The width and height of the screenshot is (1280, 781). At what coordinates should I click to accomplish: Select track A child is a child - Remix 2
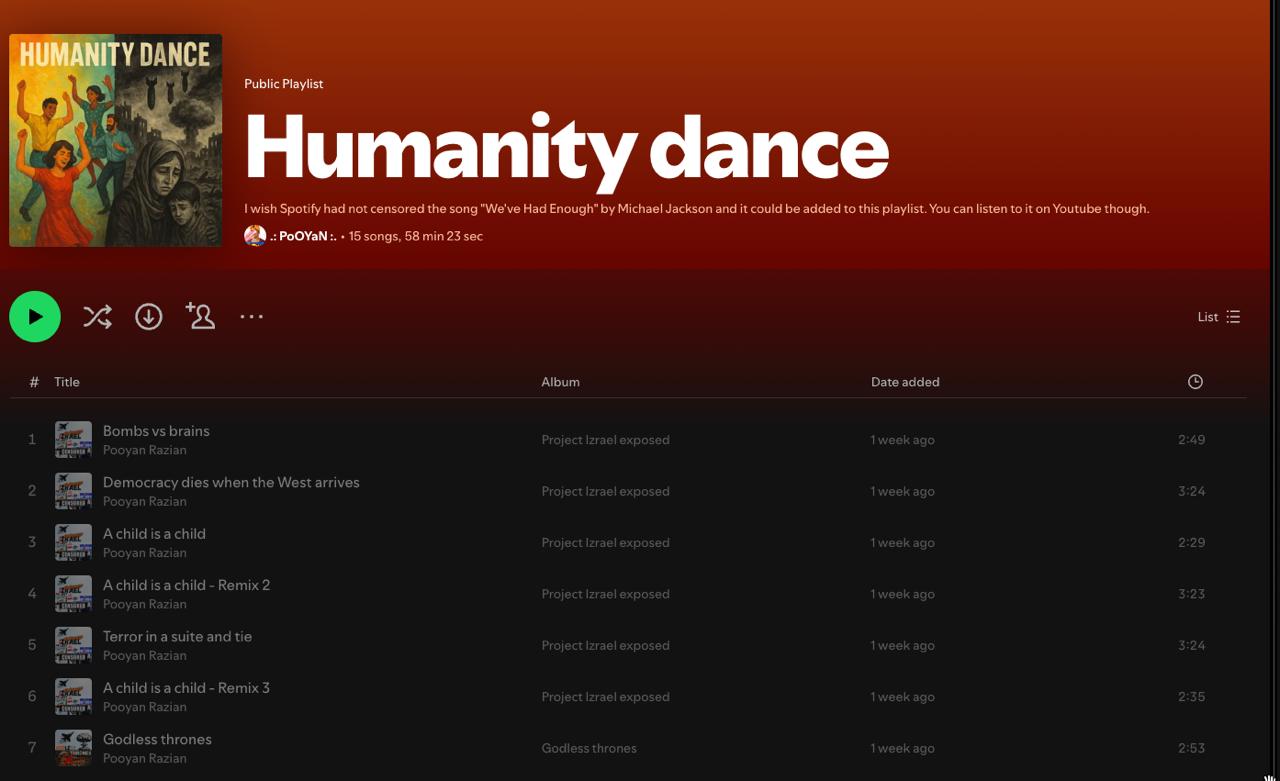(186, 585)
